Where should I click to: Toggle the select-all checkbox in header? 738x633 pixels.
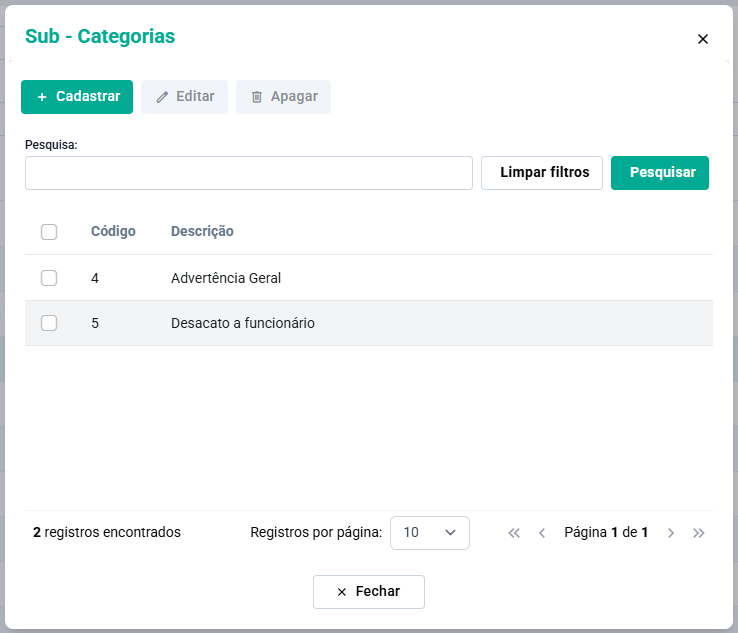tap(49, 232)
